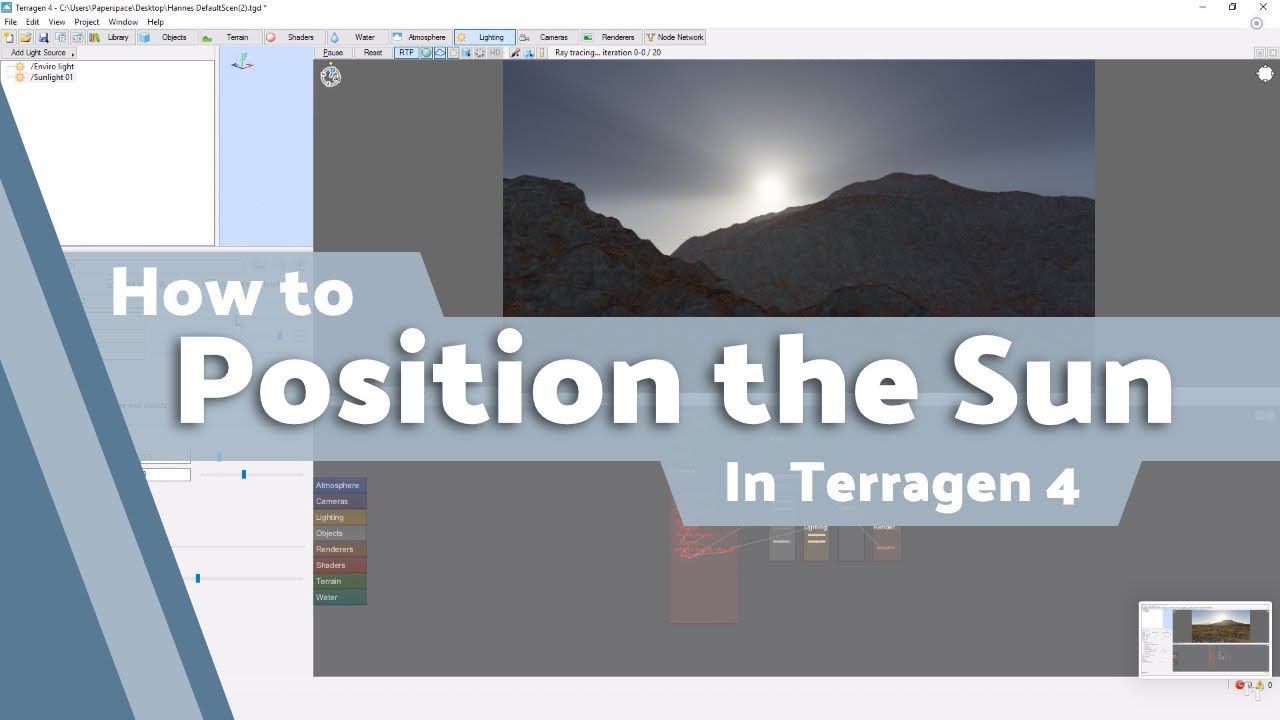Select Atmosphere in node network group list
The height and width of the screenshot is (720, 1280).
[340, 485]
